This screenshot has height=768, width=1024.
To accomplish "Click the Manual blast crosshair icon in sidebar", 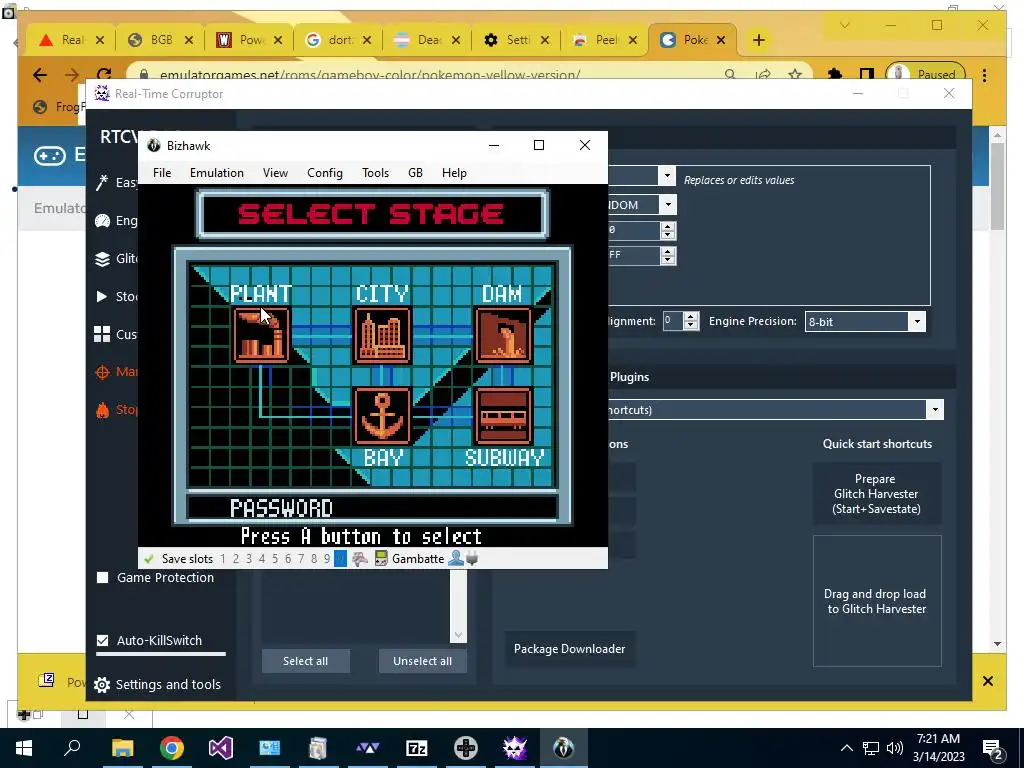I will coord(102,372).
